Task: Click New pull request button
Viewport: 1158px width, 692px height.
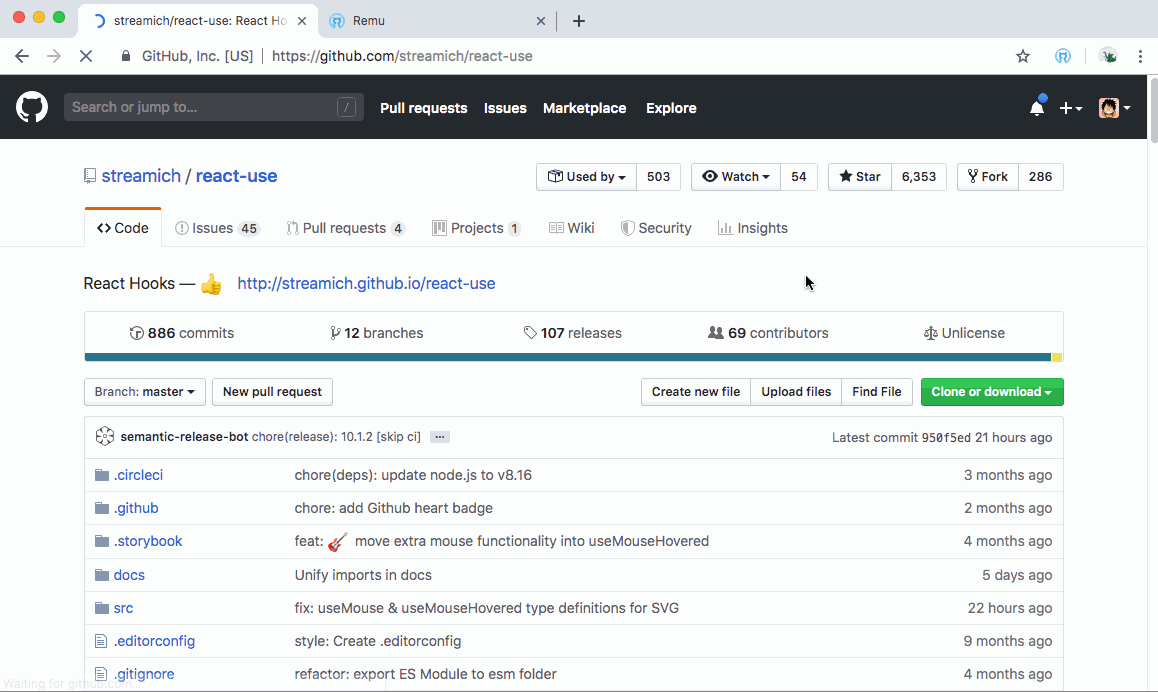Action: point(273,391)
